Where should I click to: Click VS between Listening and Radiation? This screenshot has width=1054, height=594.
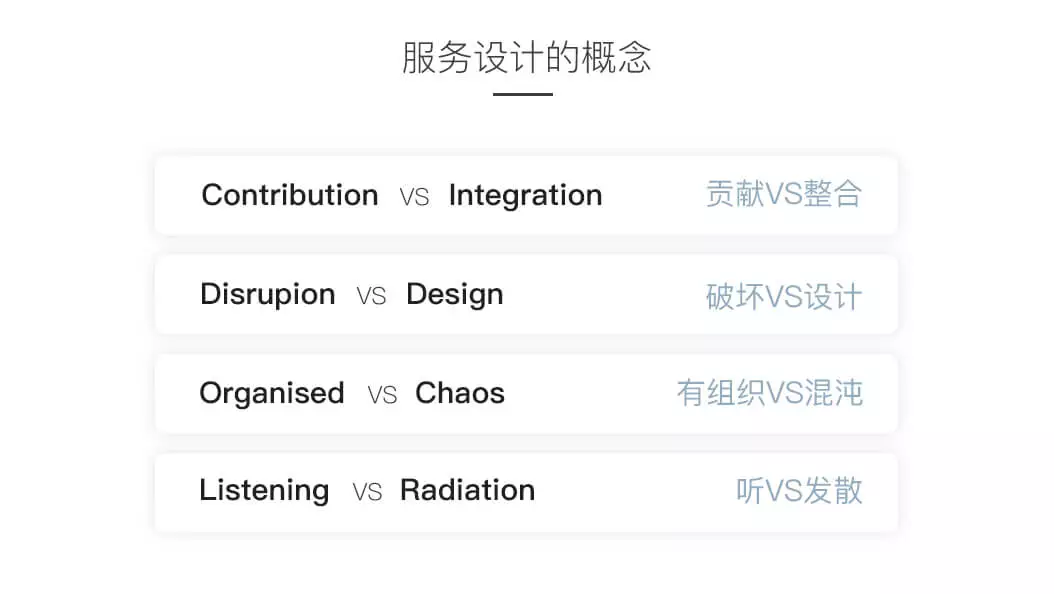click(x=367, y=493)
